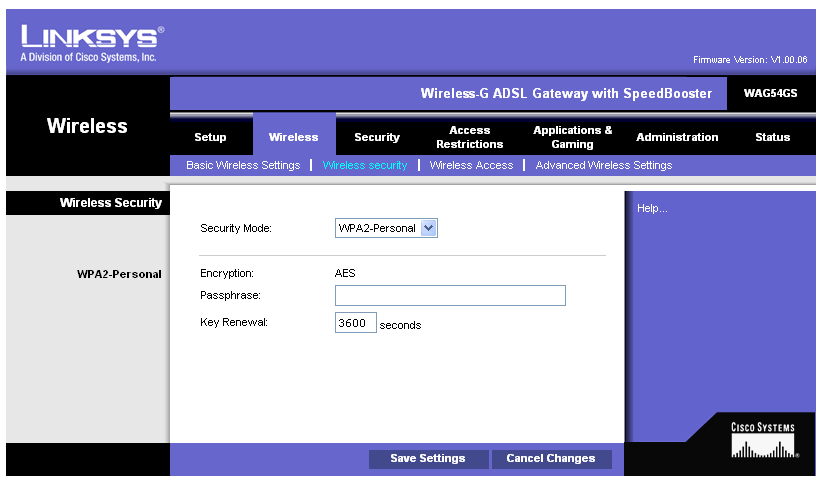The width and height of the screenshot is (822, 481).
Task: Open Access Restrictions tab
Action: tap(470, 137)
